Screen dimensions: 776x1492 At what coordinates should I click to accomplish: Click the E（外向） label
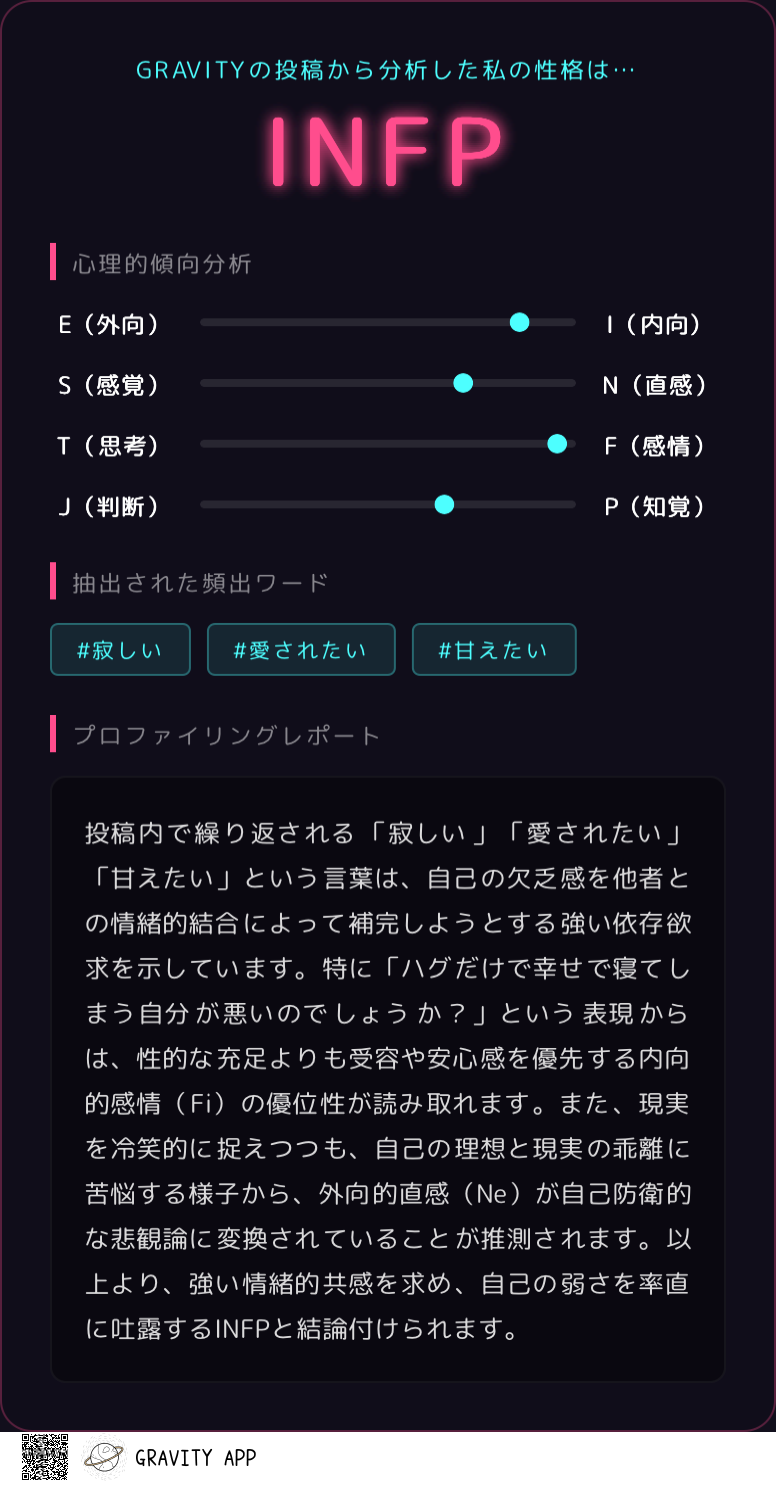(x=109, y=325)
